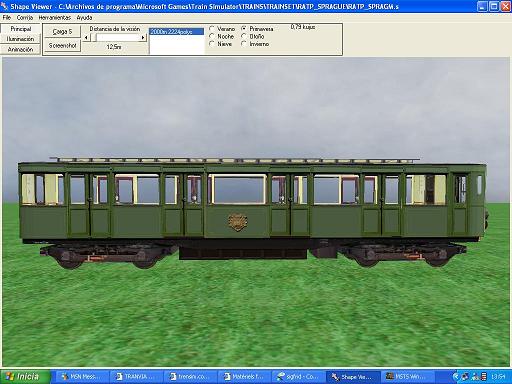The image size is (512, 384).
Task: Click the Shape Viewer taskbar item
Action: coord(353,377)
